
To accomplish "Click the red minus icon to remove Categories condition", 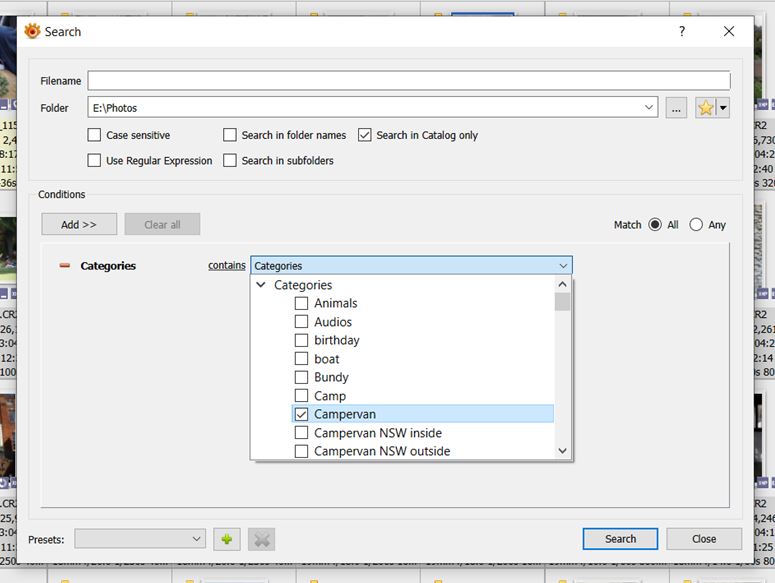I will point(65,266).
